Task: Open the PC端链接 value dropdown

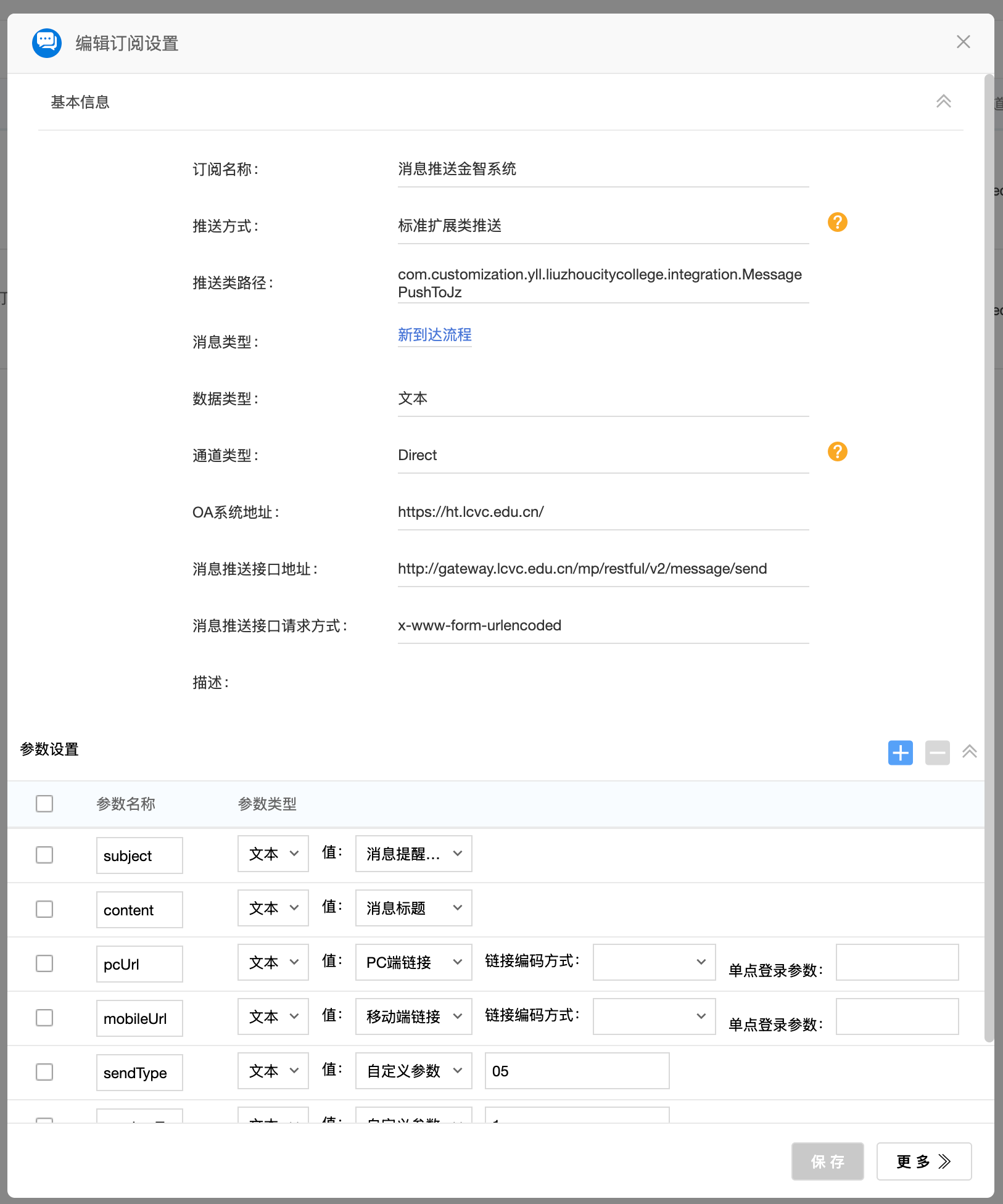Action: pos(414,962)
